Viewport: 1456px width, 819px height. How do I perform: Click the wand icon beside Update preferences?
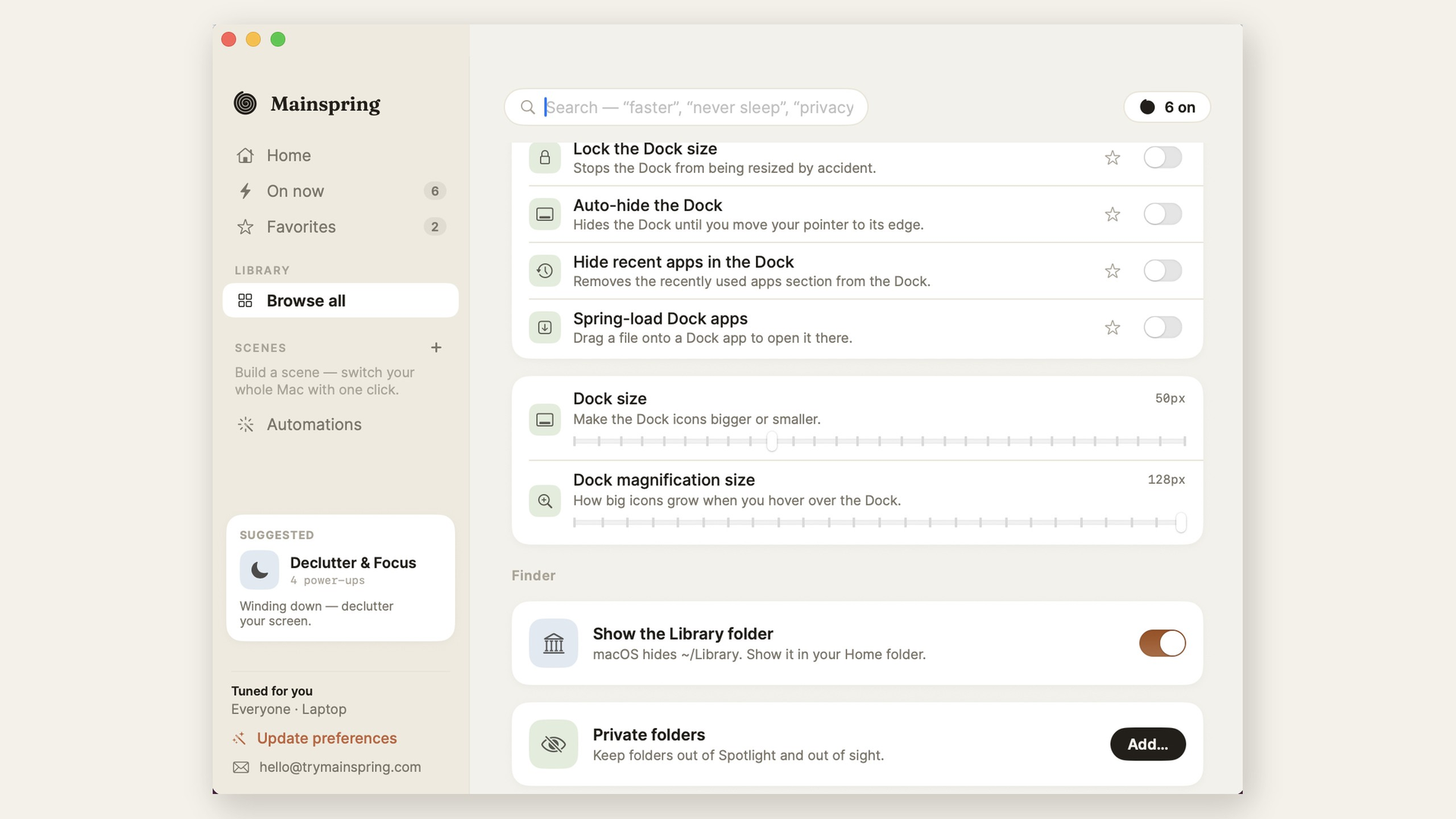click(x=240, y=739)
